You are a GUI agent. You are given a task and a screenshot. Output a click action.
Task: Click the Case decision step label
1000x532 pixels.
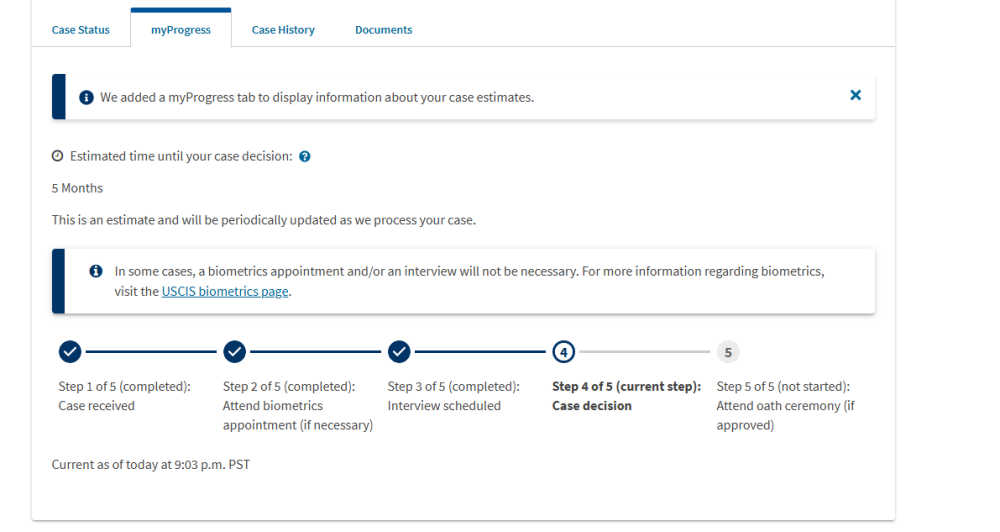coord(592,406)
